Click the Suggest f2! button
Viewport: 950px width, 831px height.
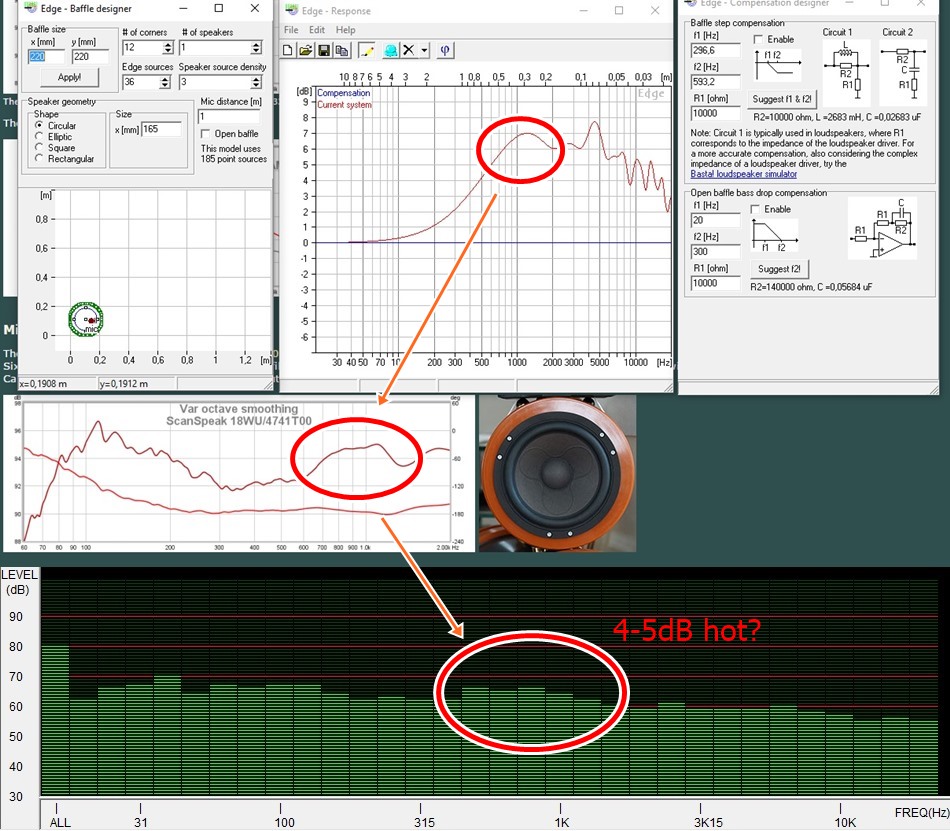pos(779,268)
